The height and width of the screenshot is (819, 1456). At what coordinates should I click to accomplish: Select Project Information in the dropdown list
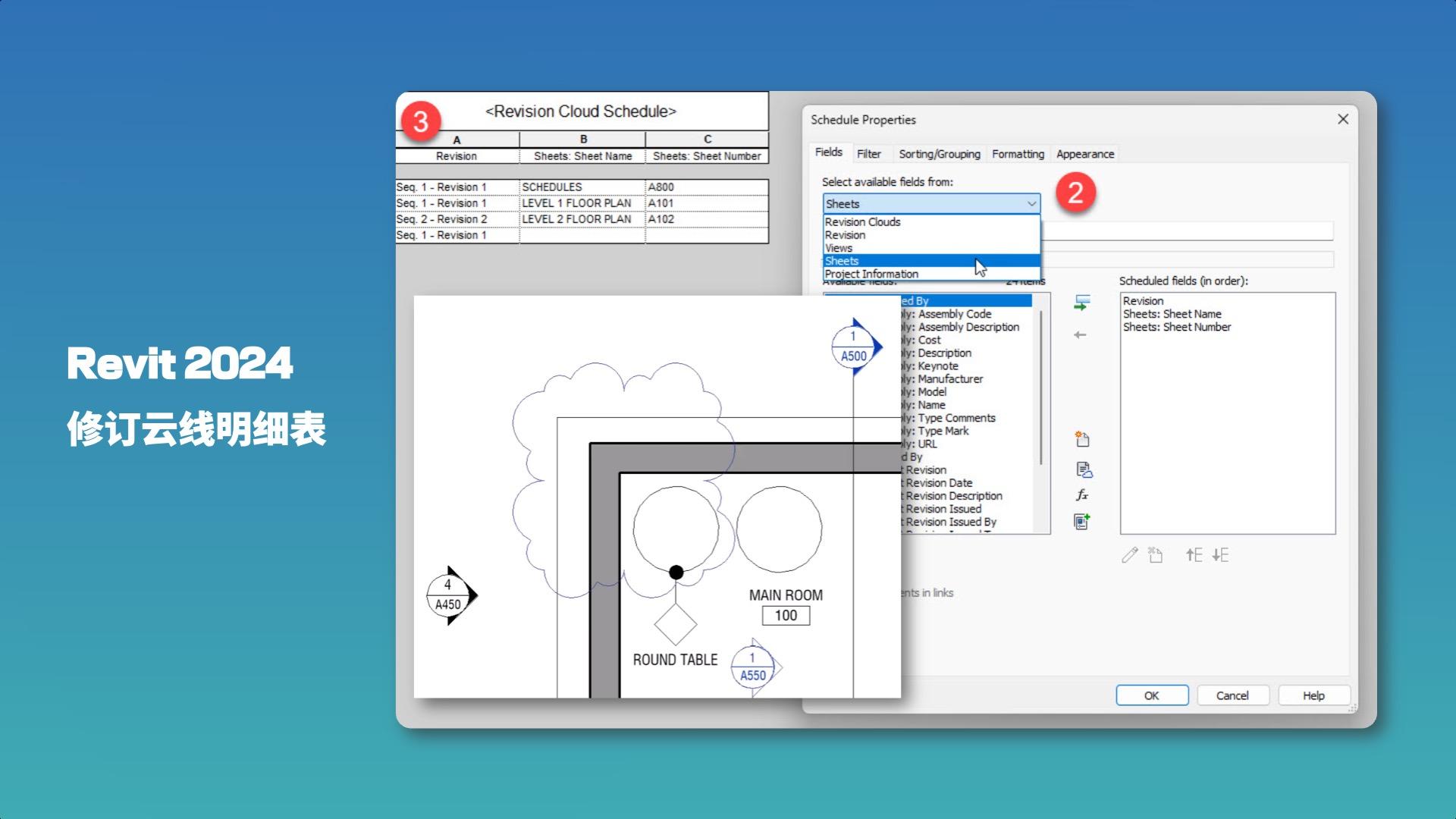click(871, 274)
